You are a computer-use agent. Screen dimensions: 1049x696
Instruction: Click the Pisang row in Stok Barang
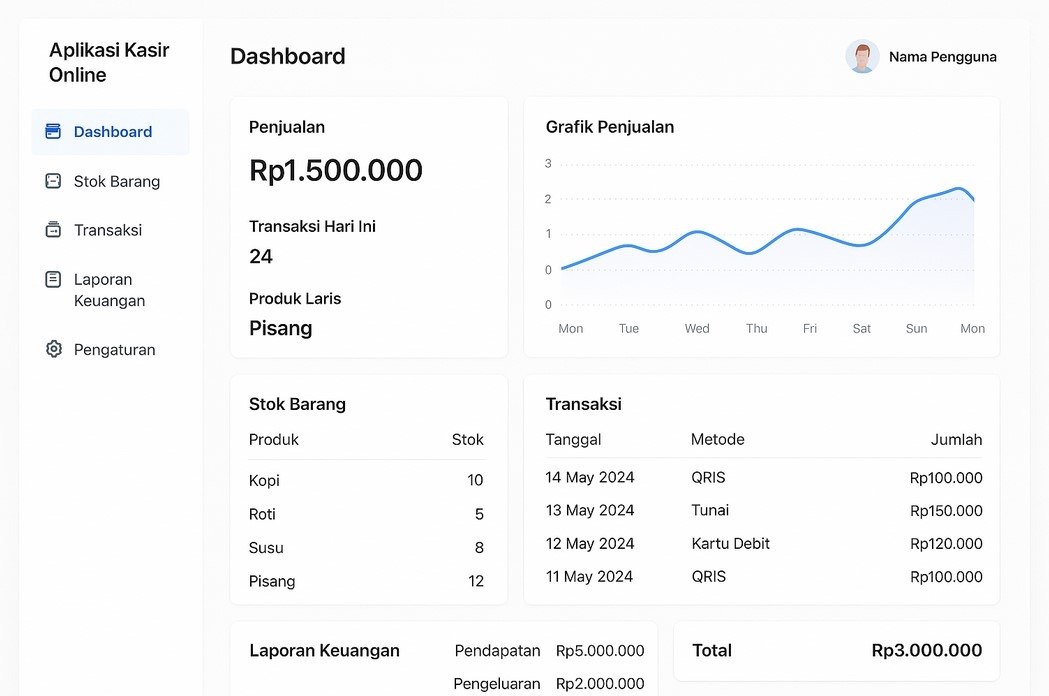coord(367,581)
